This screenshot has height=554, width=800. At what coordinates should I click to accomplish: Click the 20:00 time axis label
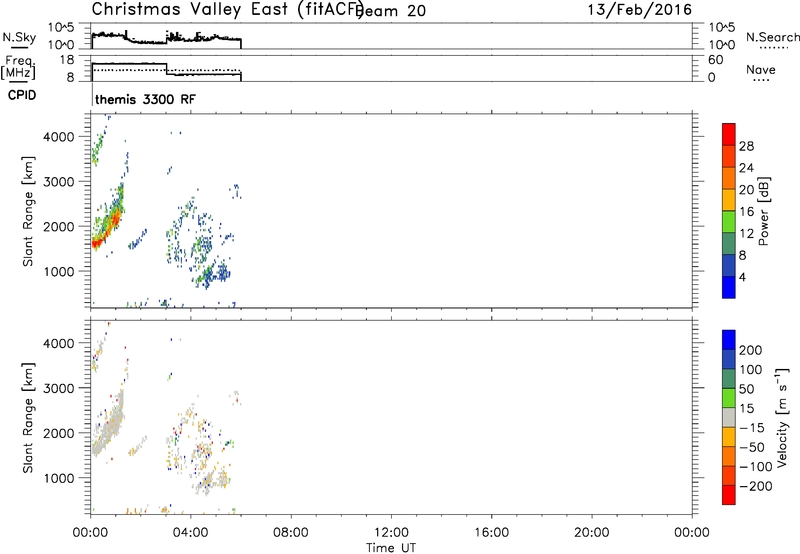(592, 533)
